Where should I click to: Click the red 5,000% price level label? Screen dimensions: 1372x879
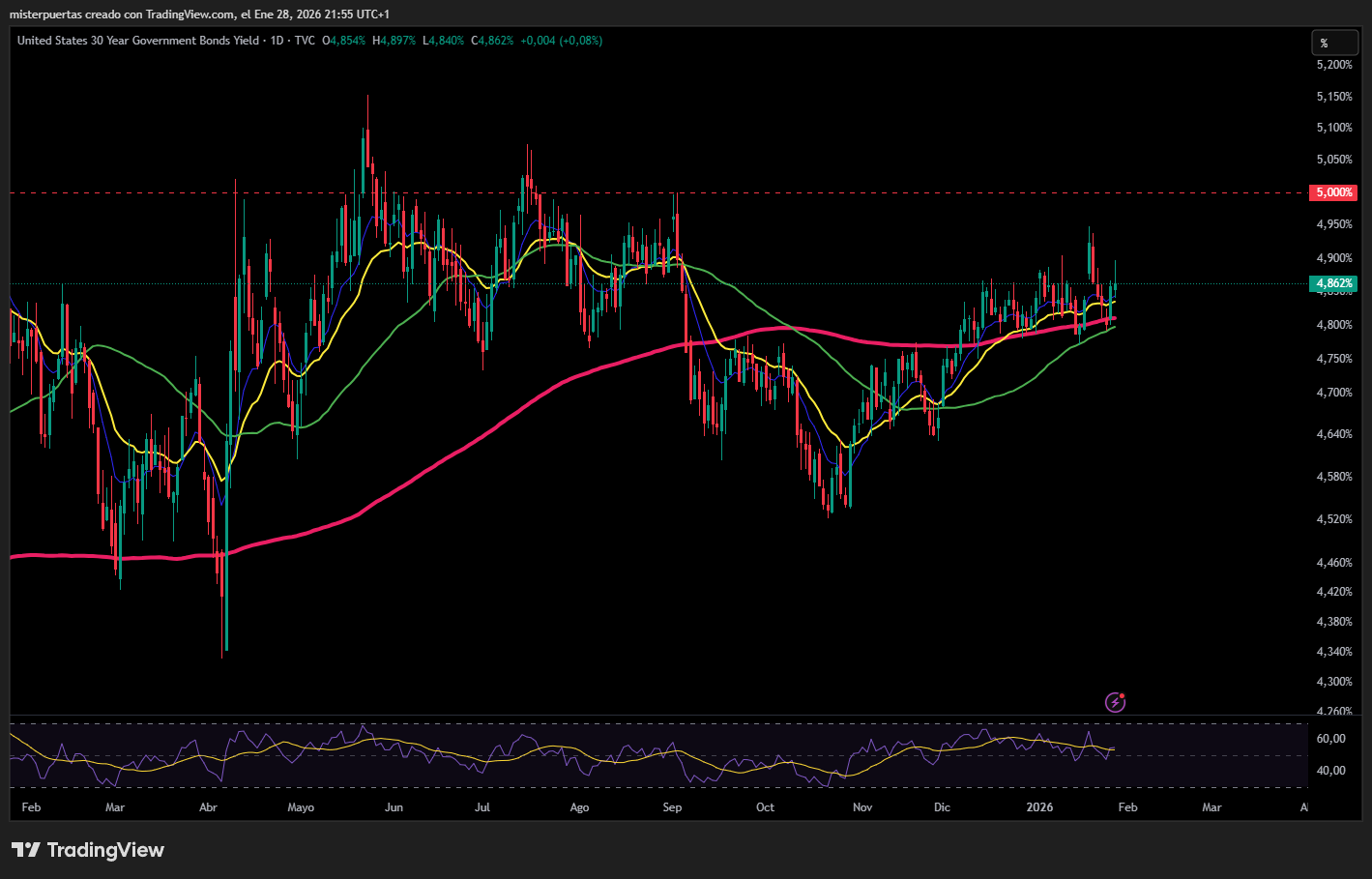pyautogui.click(x=1332, y=192)
